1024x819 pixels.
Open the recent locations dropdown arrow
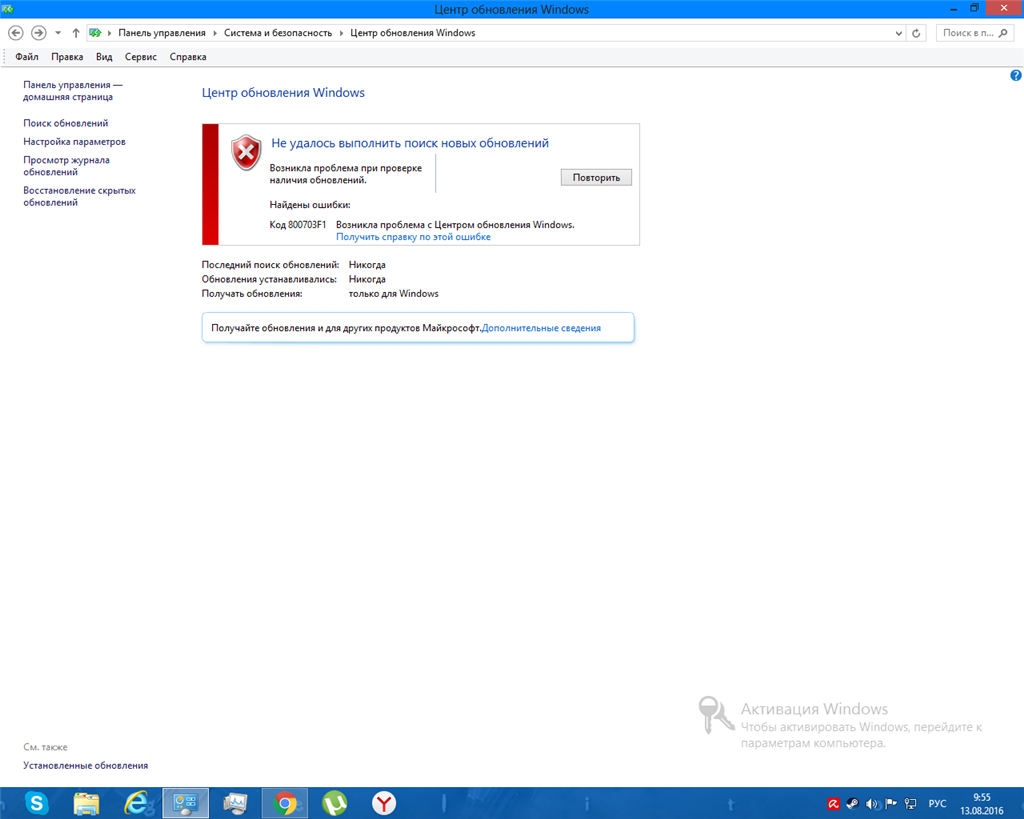click(x=58, y=33)
